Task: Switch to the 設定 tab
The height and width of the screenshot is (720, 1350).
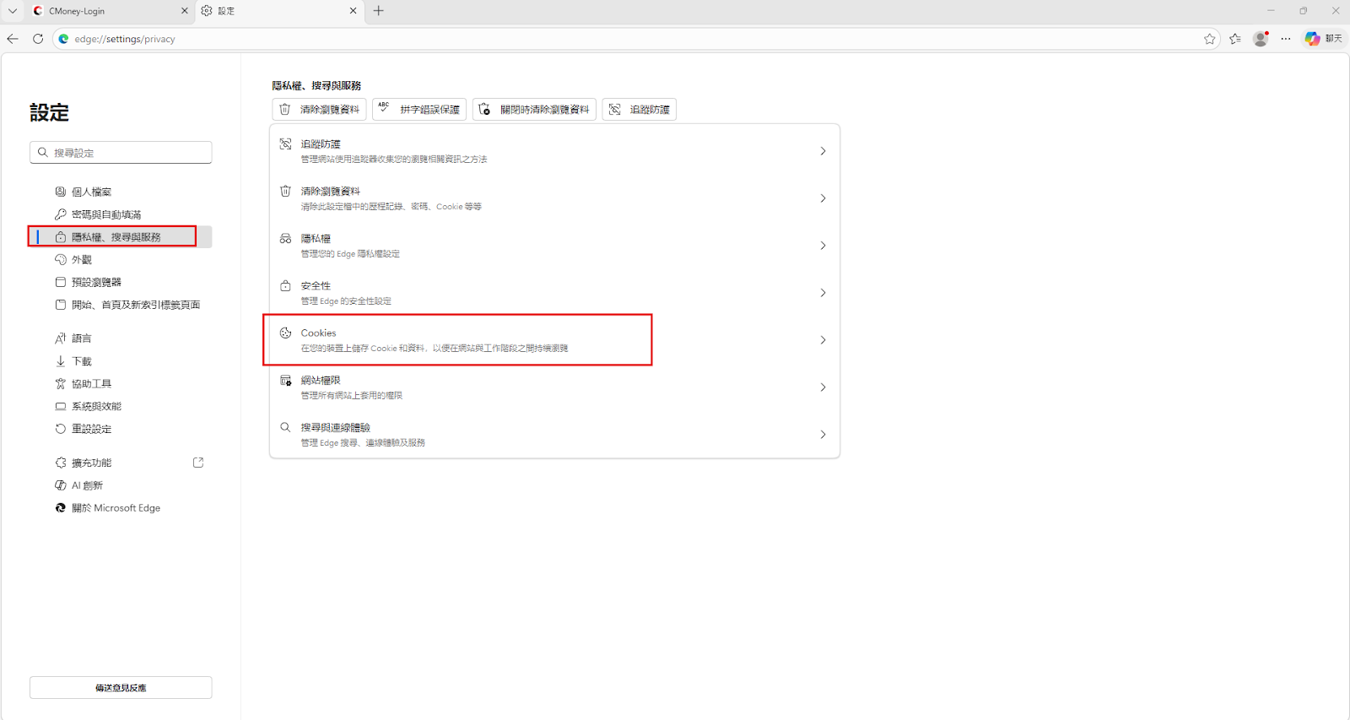Action: coord(279,11)
